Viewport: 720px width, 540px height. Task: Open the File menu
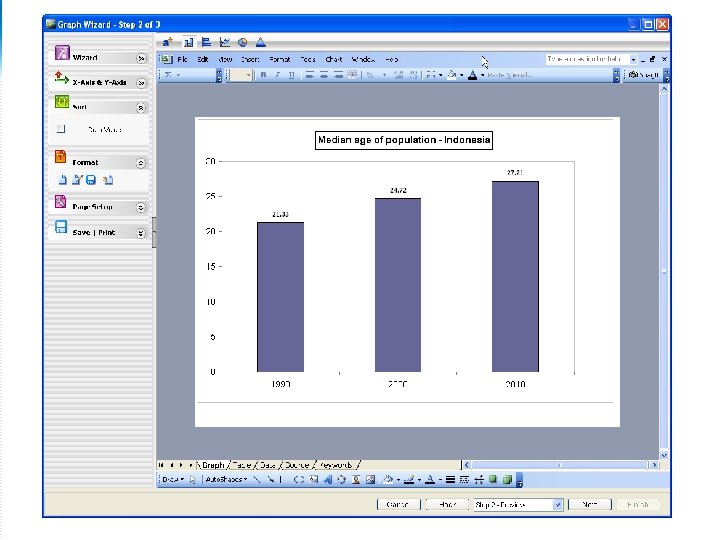pyautogui.click(x=182, y=59)
